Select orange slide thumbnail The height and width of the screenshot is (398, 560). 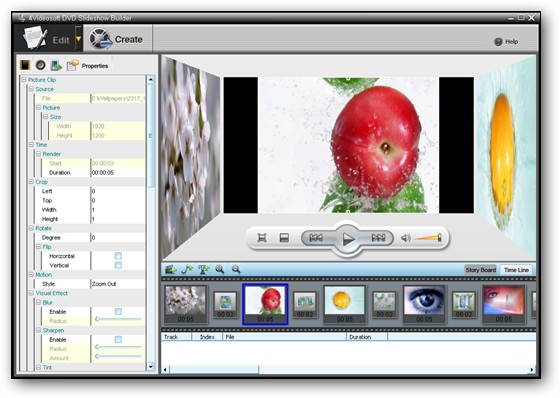345,304
